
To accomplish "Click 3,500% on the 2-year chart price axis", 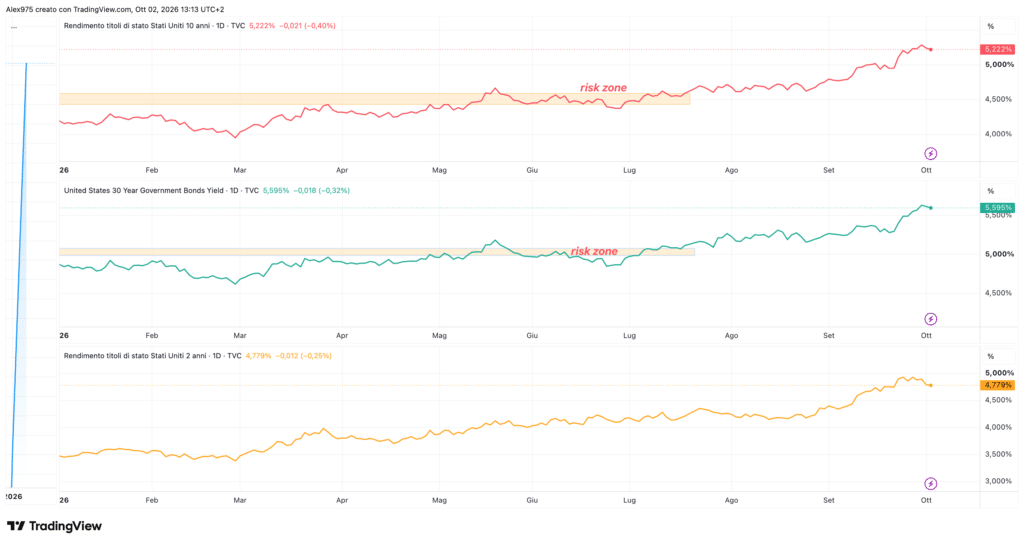I will [x=999, y=454].
